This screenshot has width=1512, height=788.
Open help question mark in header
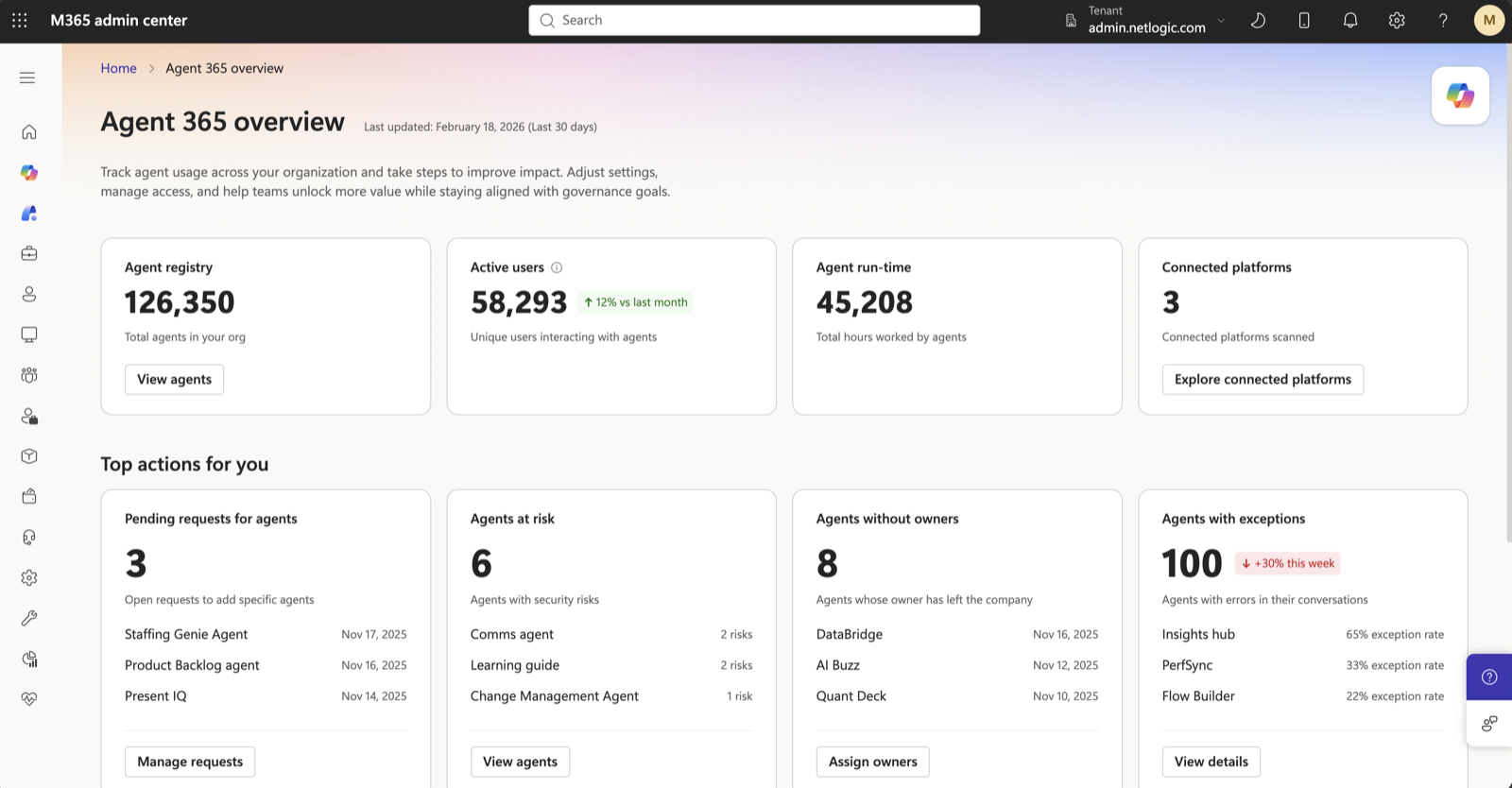1443,20
